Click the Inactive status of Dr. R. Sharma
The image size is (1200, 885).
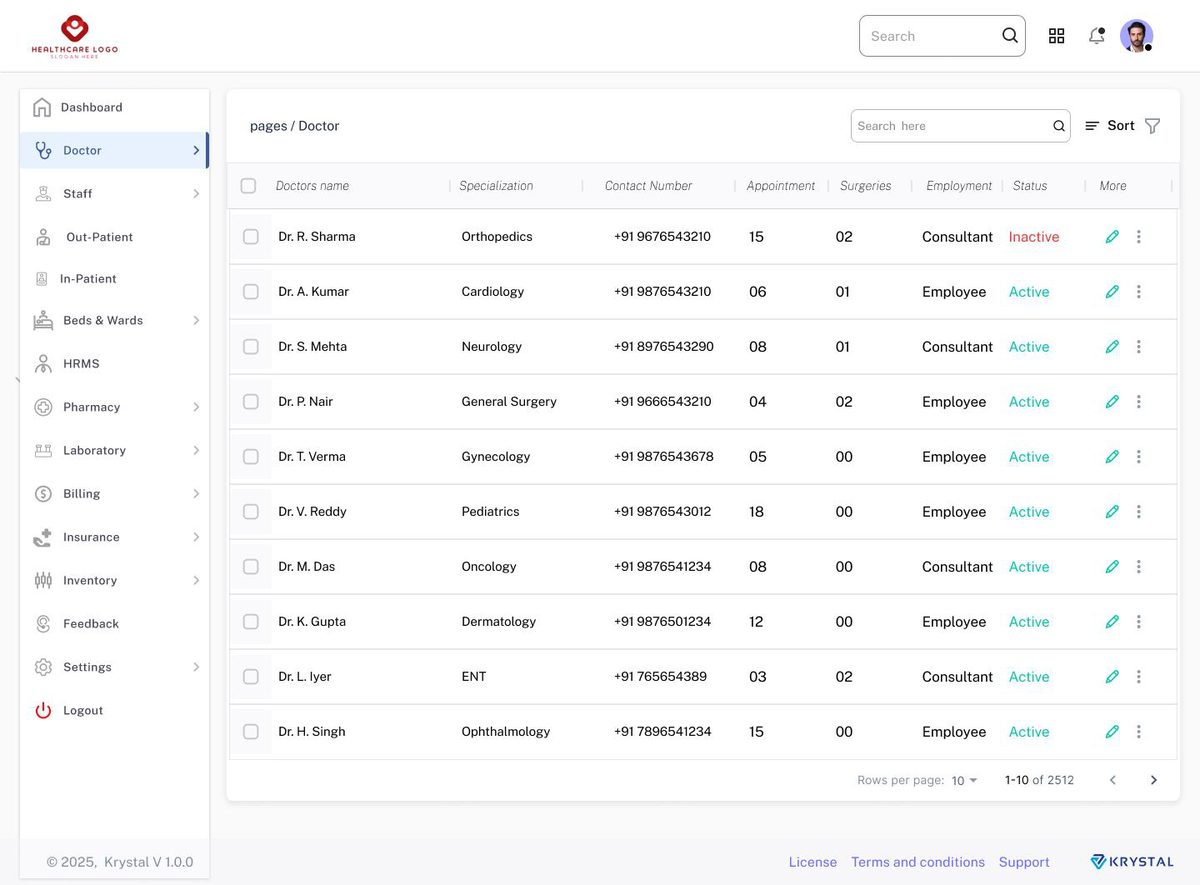point(1034,237)
